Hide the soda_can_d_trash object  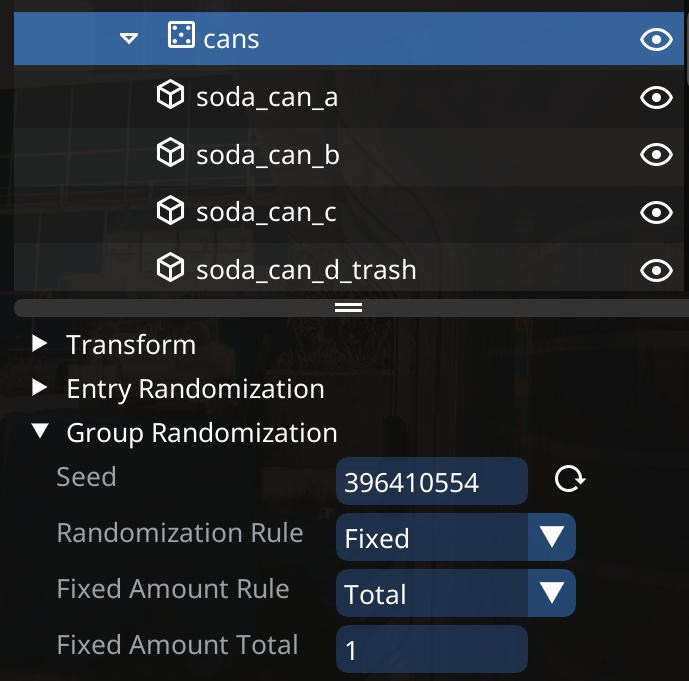655,269
